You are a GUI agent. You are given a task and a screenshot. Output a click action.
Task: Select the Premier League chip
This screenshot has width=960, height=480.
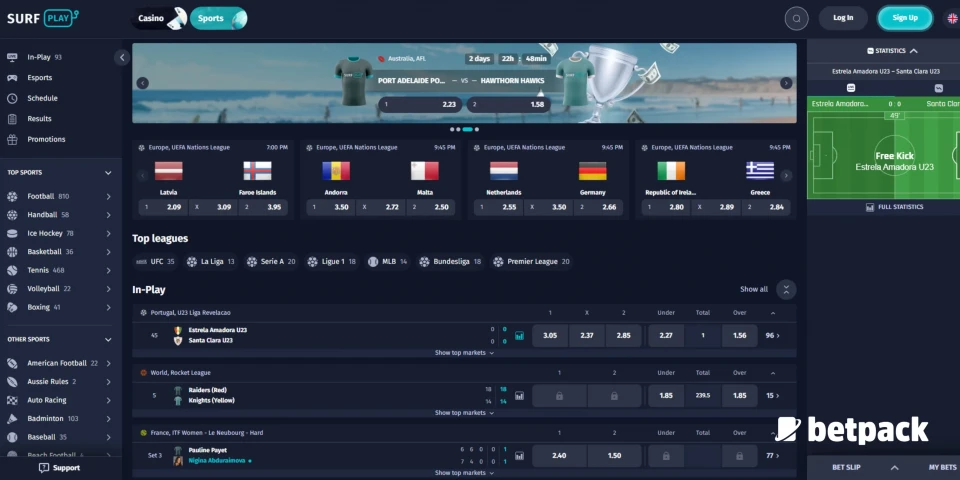click(x=531, y=261)
